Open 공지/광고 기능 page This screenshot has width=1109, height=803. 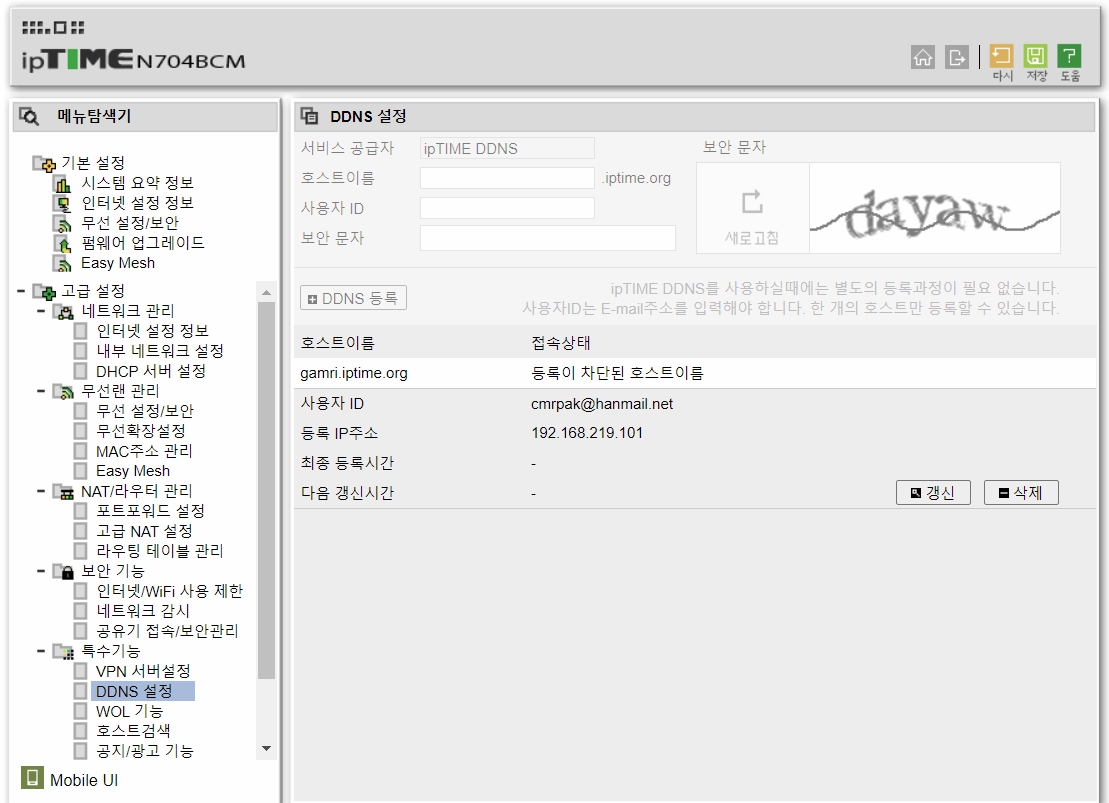click(x=144, y=751)
